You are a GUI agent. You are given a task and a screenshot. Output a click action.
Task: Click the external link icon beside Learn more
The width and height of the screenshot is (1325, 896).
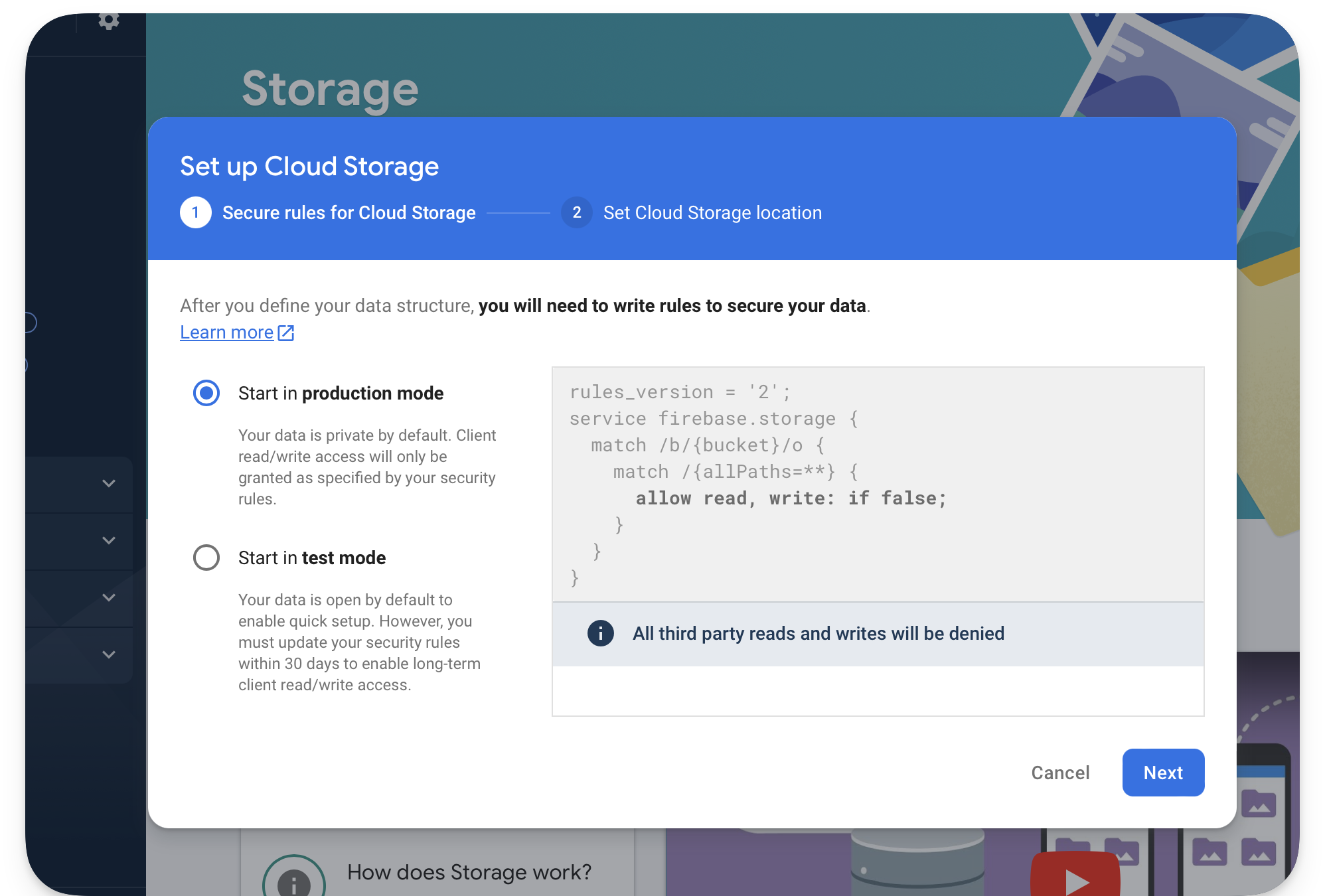tap(285, 332)
